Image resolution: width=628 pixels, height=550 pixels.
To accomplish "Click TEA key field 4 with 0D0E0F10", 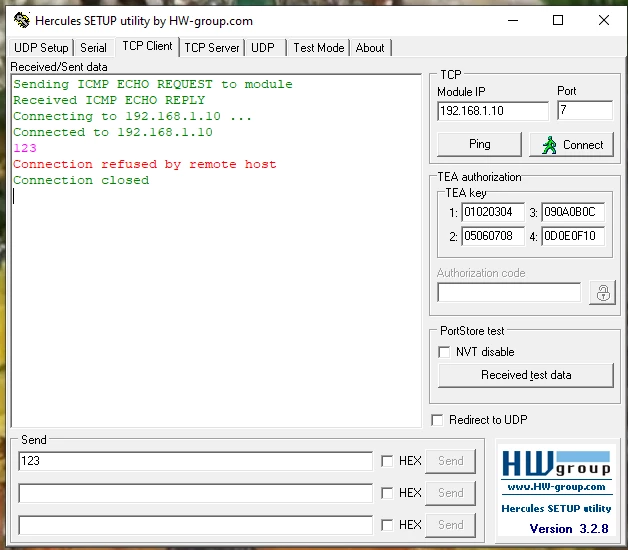I will (573, 236).
